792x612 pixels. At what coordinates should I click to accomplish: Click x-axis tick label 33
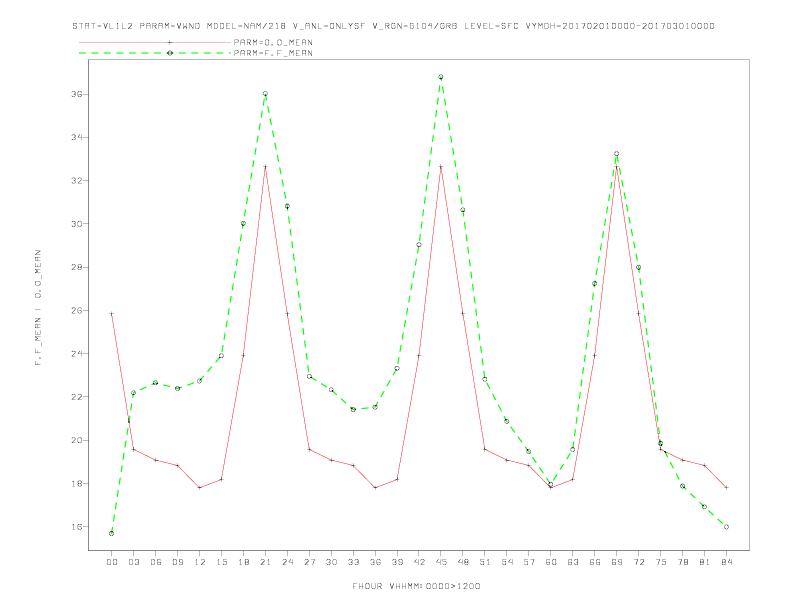pyautogui.click(x=353, y=562)
